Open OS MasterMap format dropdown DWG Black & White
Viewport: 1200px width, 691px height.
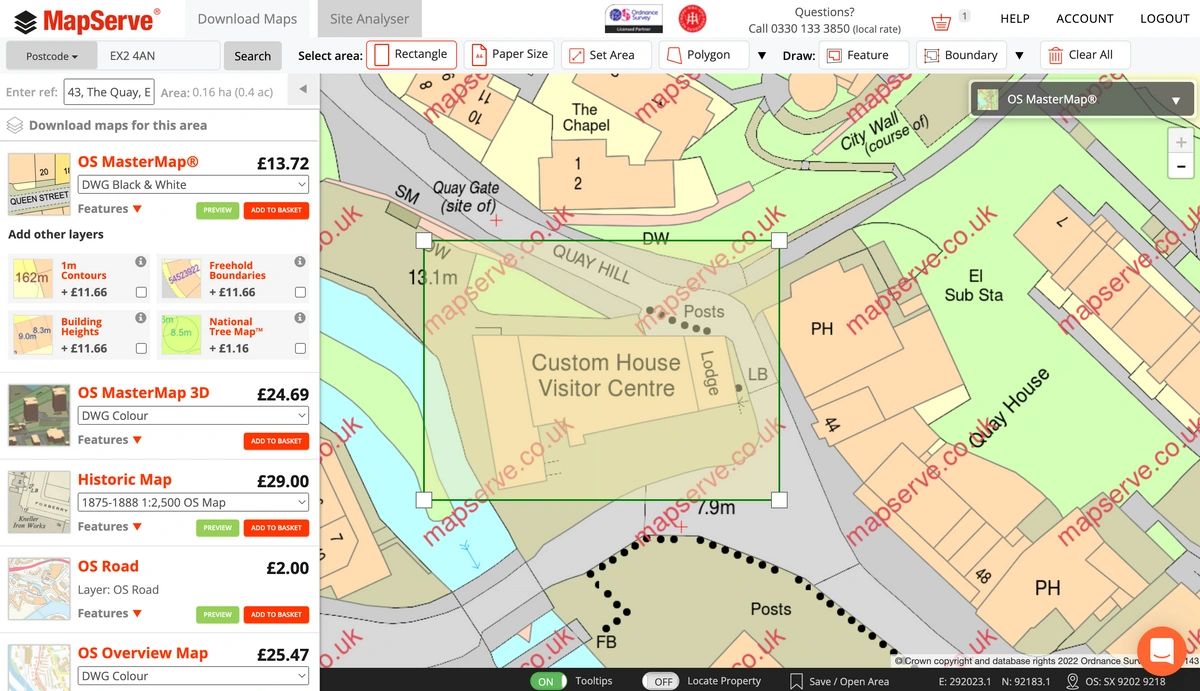pos(193,185)
